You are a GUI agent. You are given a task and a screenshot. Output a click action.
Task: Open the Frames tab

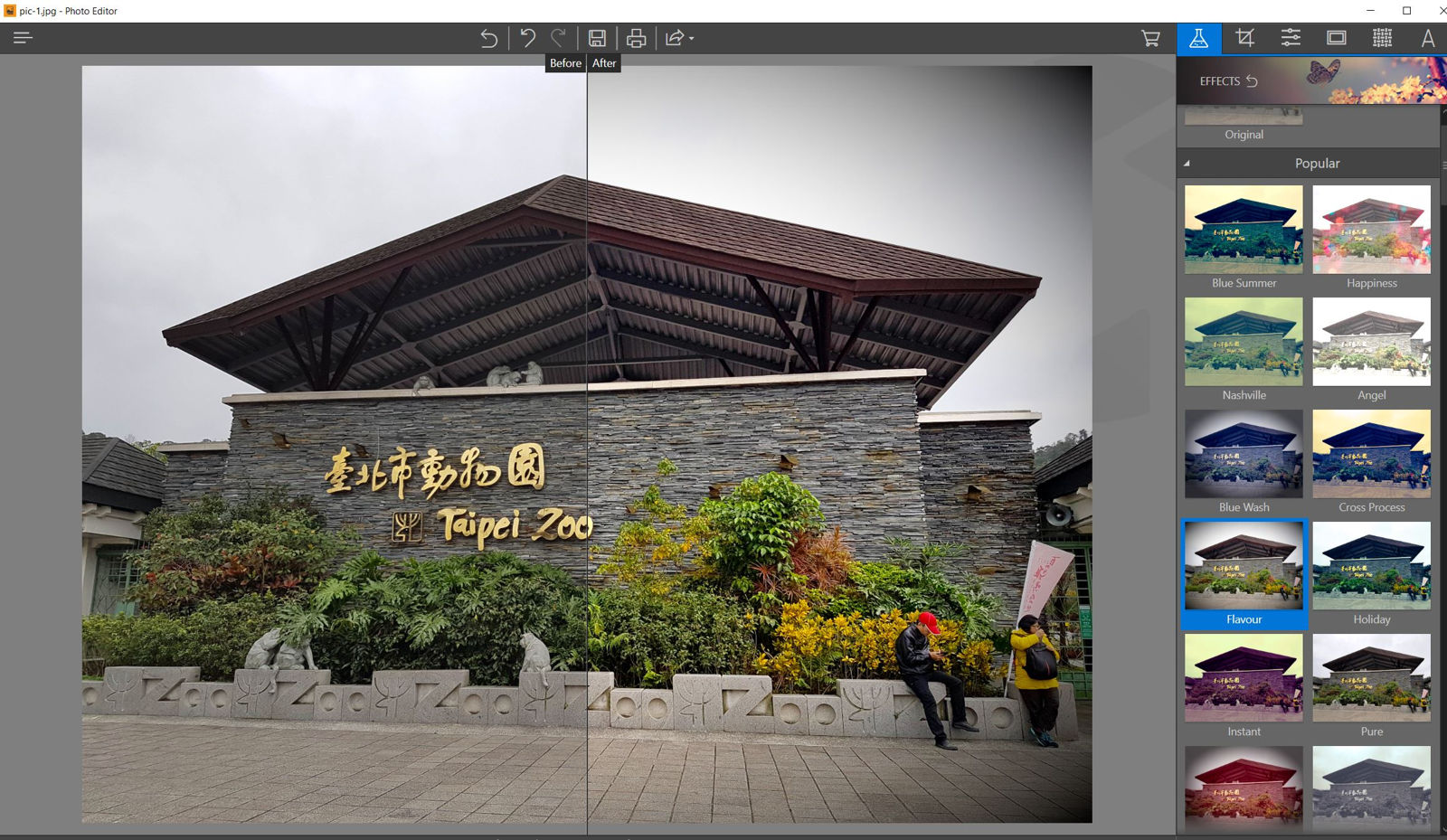pyautogui.click(x=1336, y=38)
